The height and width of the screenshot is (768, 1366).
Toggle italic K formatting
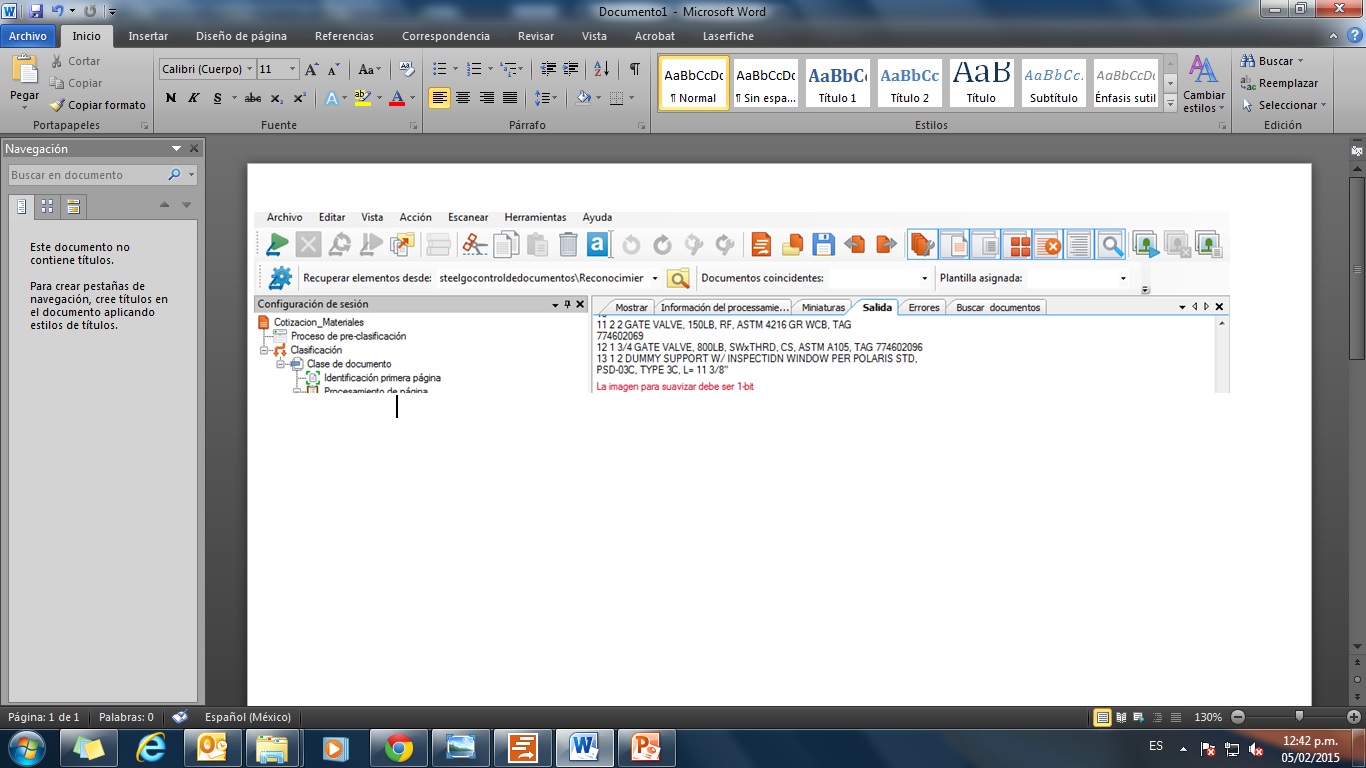coord(194,98)
